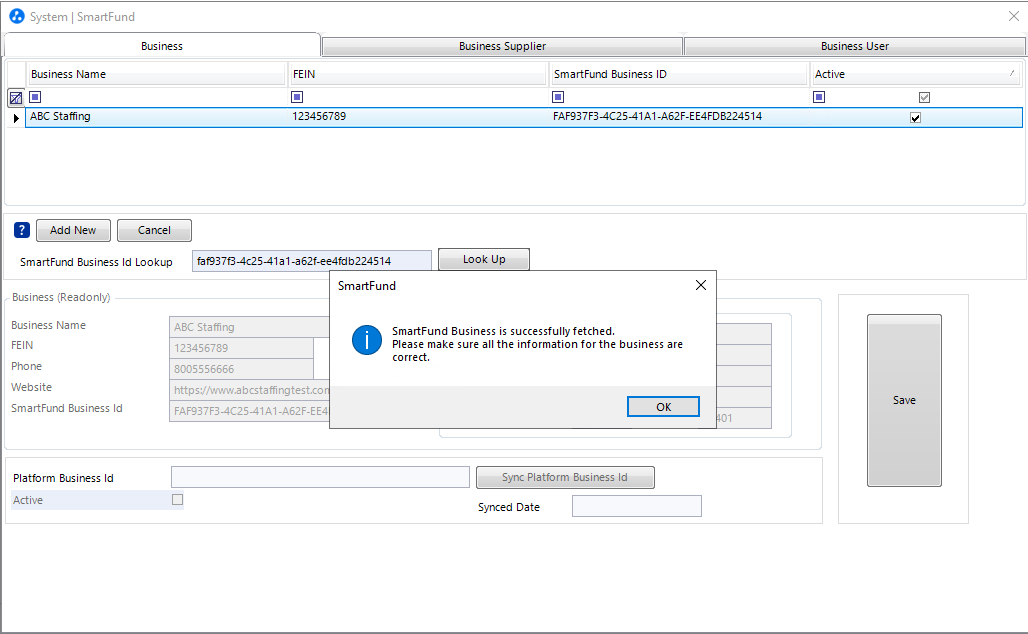
Task: Toggle the Active filter row checkbox
Action: tap(924, 98)
